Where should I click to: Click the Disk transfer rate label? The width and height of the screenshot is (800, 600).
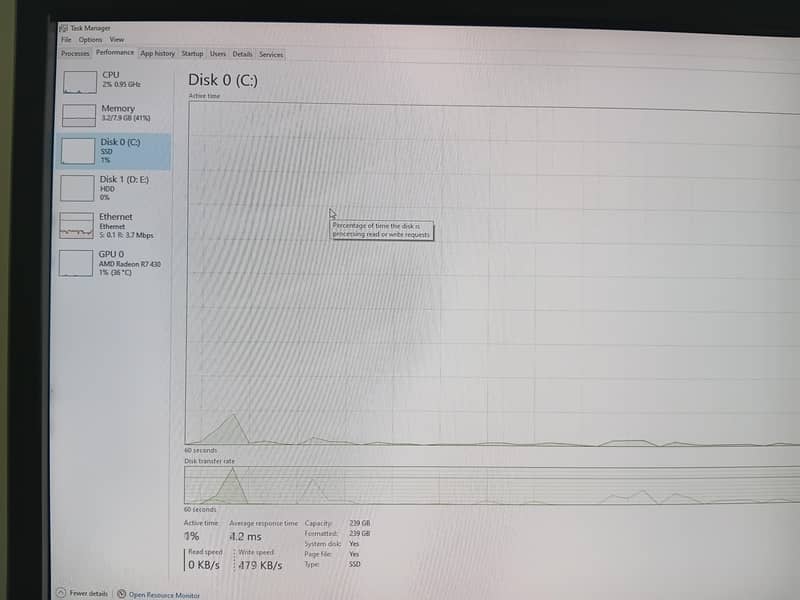(x=209, y=461)
